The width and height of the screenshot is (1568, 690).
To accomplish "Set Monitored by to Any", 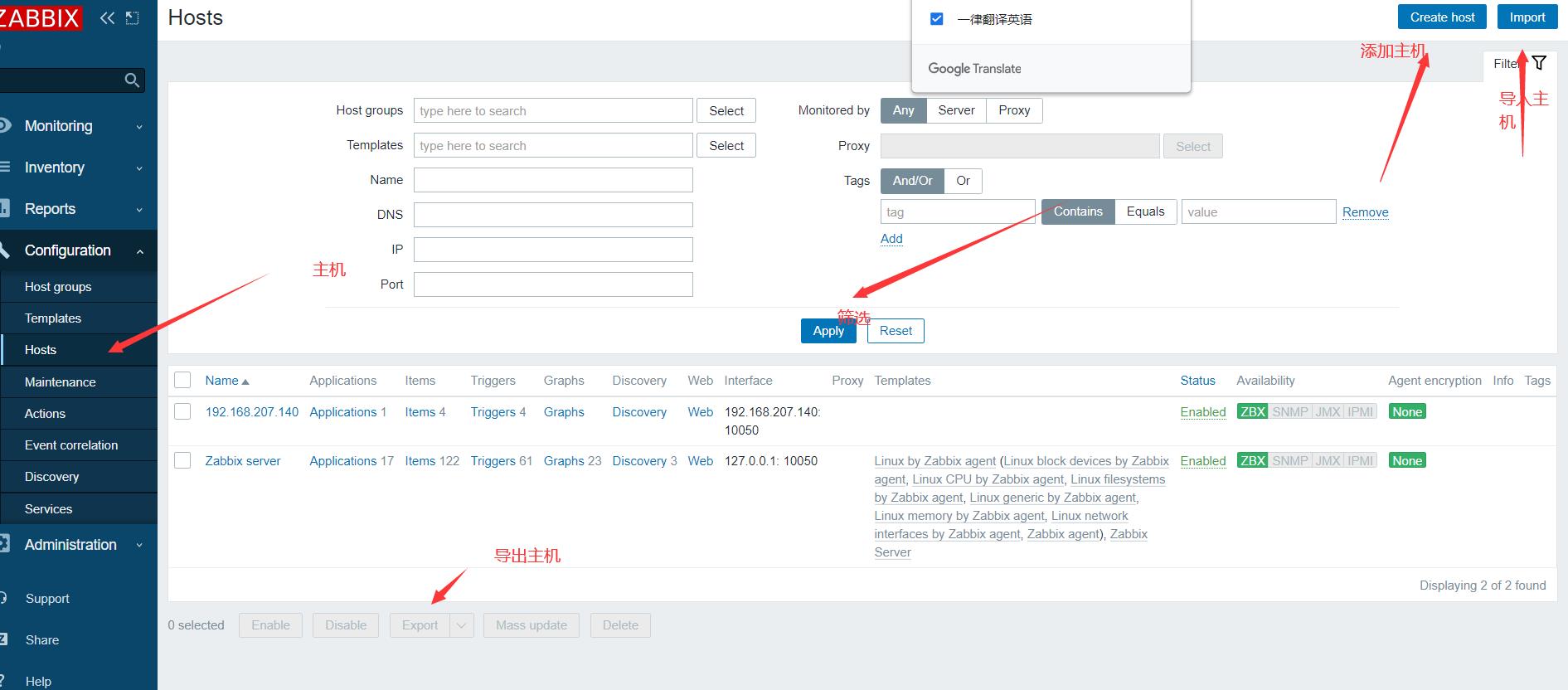I will coord(903,110).
